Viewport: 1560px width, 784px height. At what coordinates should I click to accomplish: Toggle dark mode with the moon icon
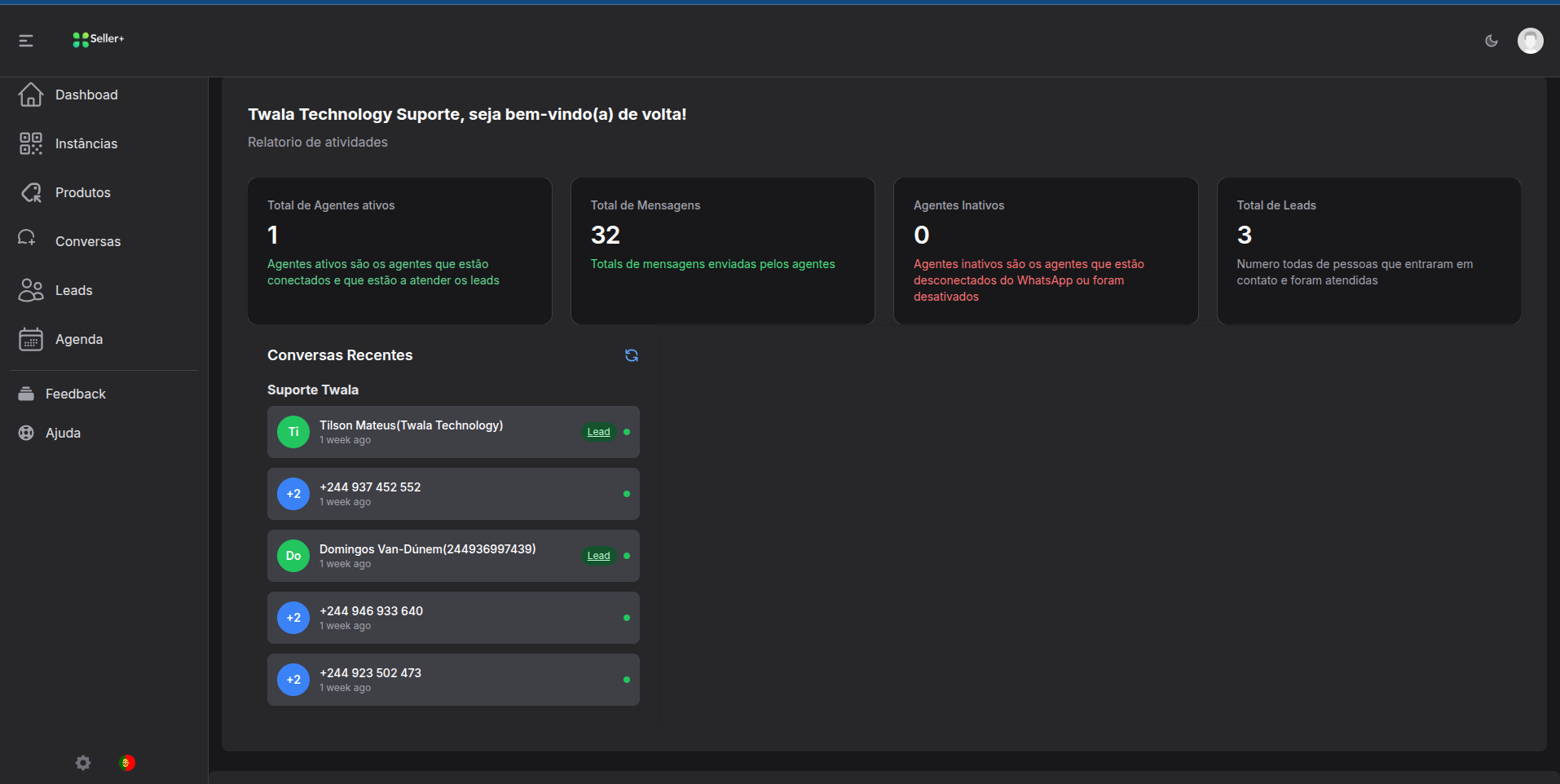1492,41
